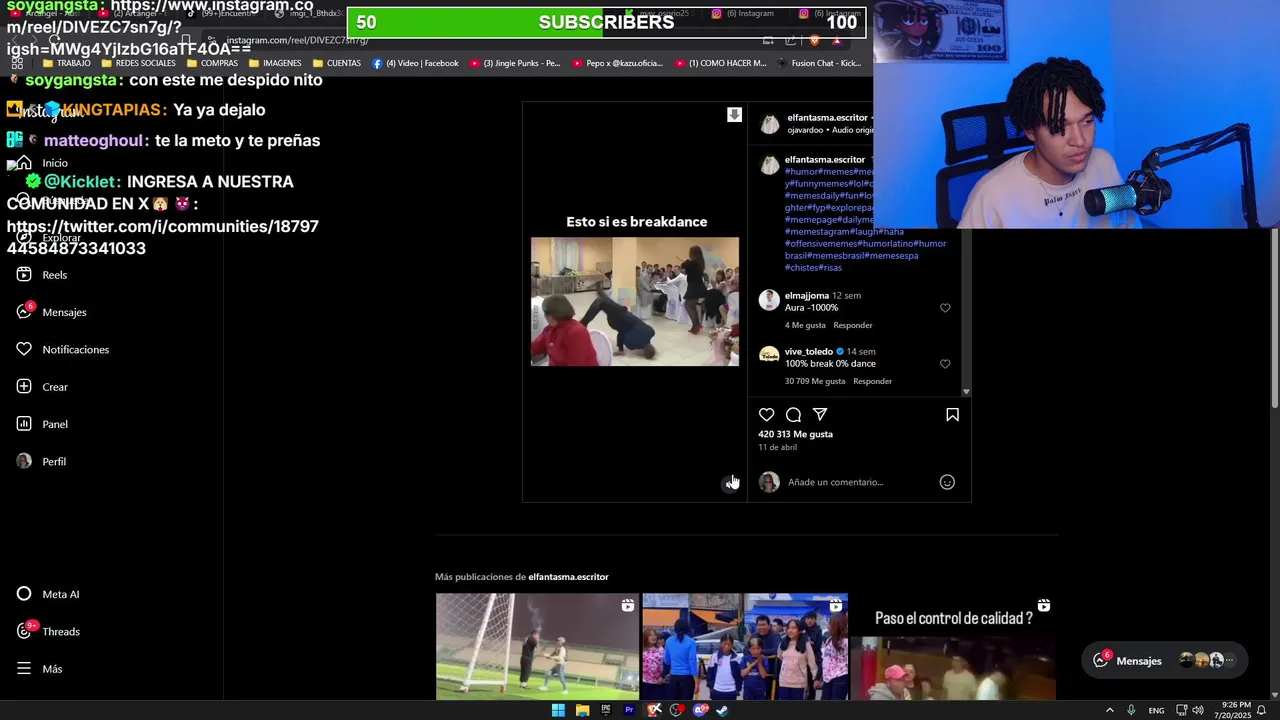Click the comments scroll down arrow

click(x=965, y=392)
